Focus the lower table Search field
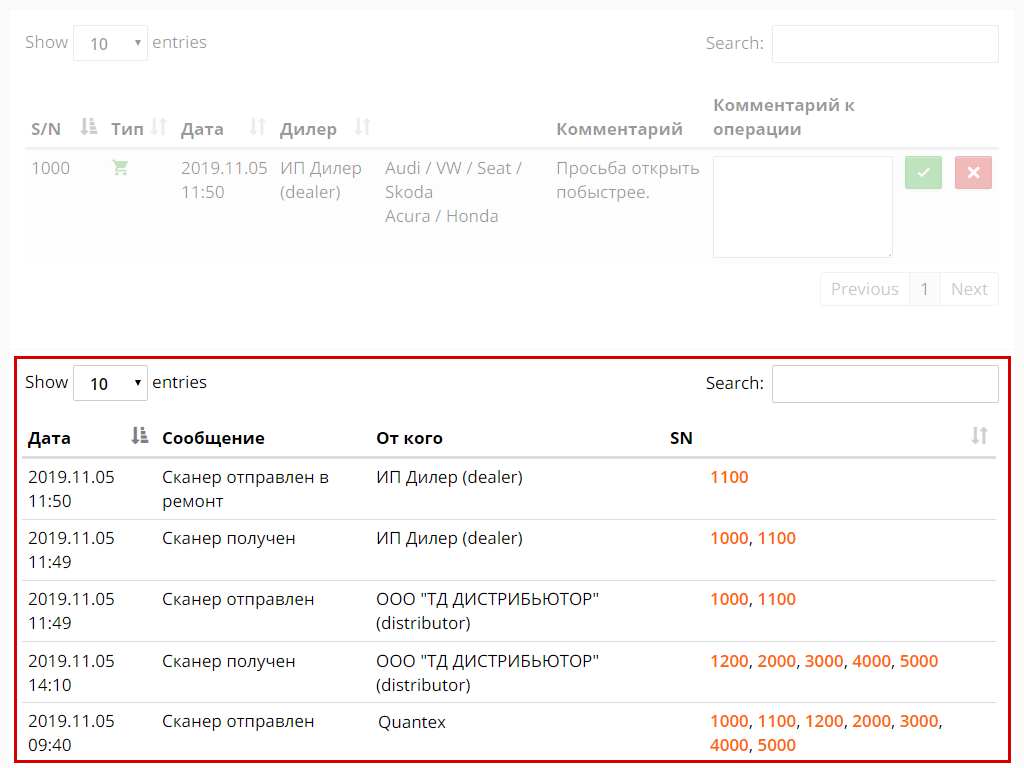 884,384
